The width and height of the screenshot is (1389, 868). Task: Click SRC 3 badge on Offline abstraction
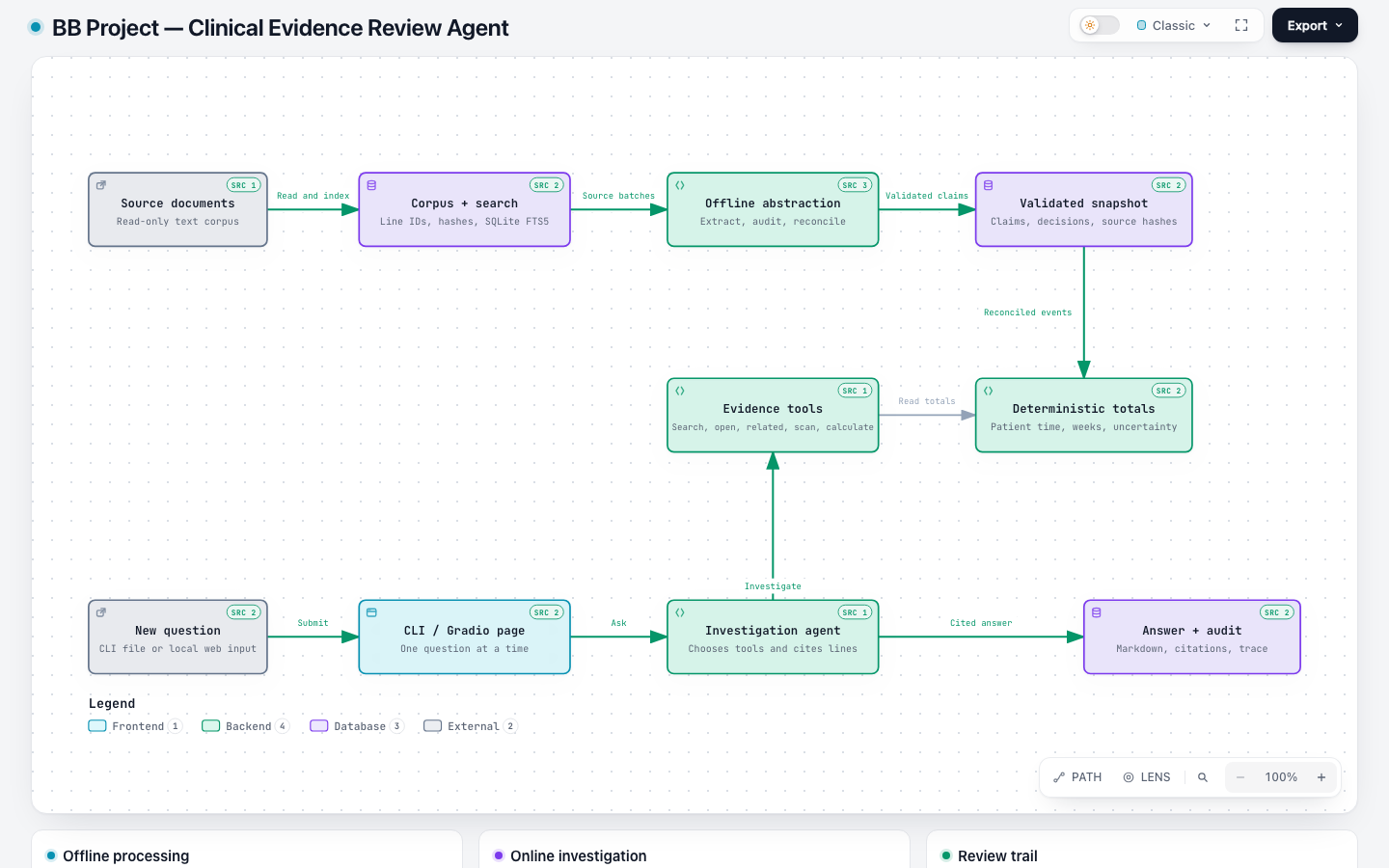tap(855, 185)
